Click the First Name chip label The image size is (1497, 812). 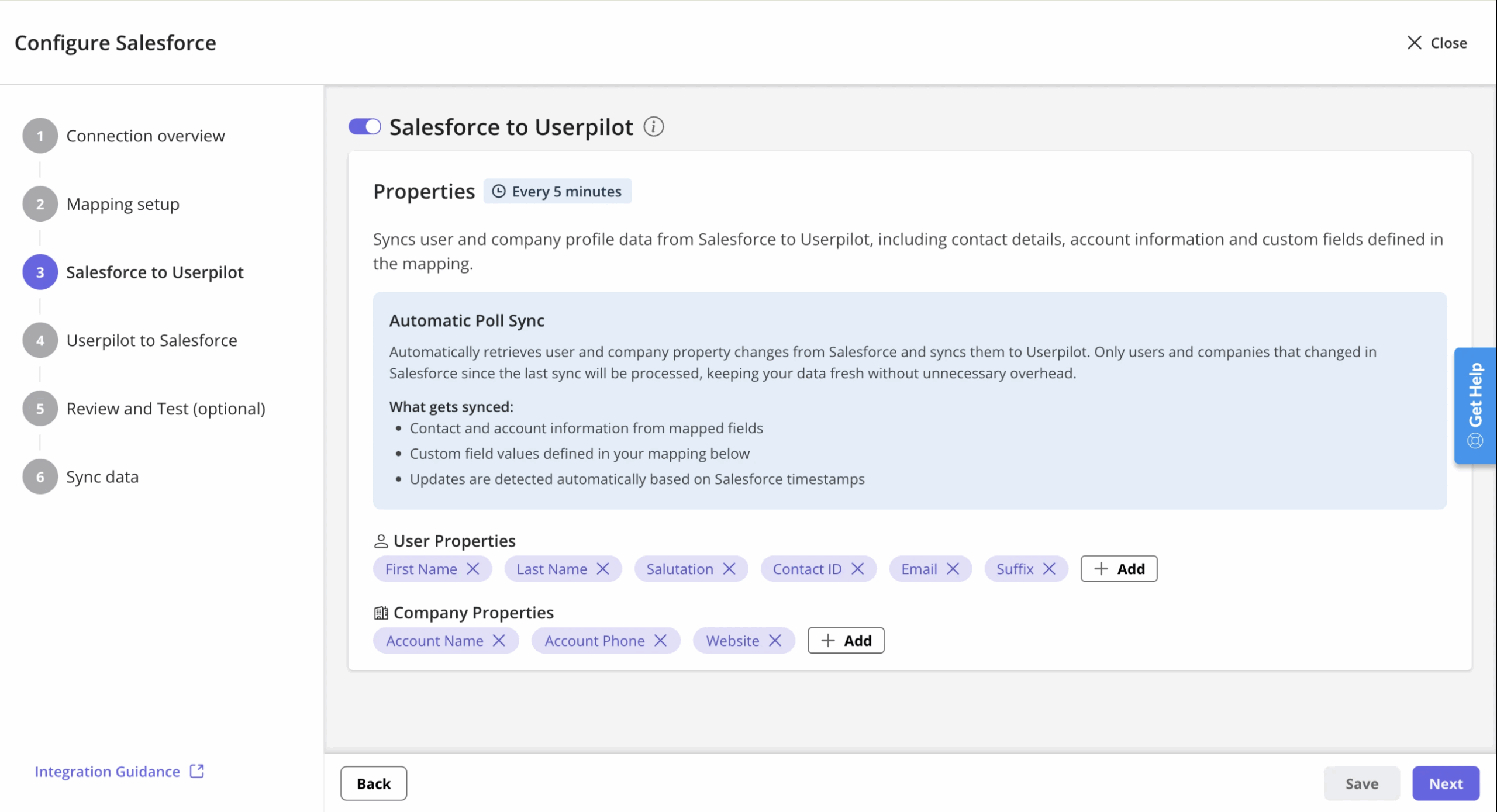(x=421, y=569)
